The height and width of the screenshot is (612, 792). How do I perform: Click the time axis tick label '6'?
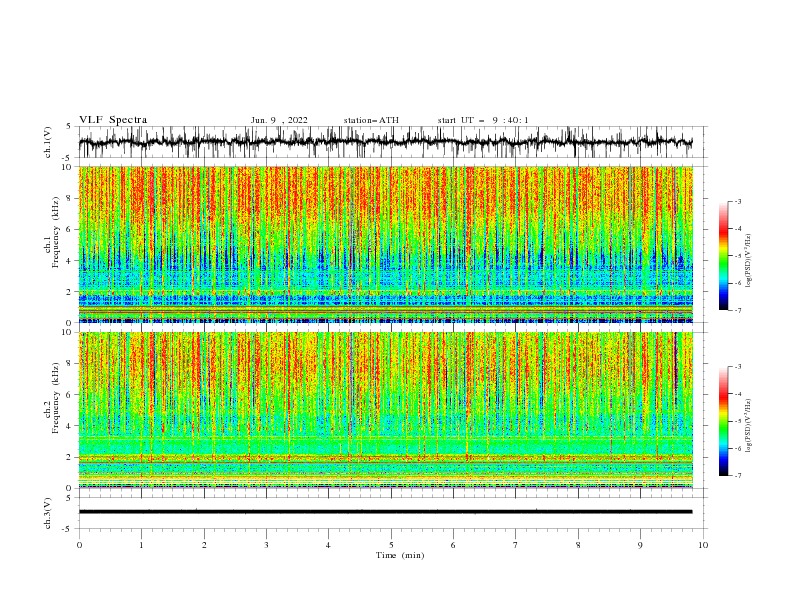pos(454,545)
